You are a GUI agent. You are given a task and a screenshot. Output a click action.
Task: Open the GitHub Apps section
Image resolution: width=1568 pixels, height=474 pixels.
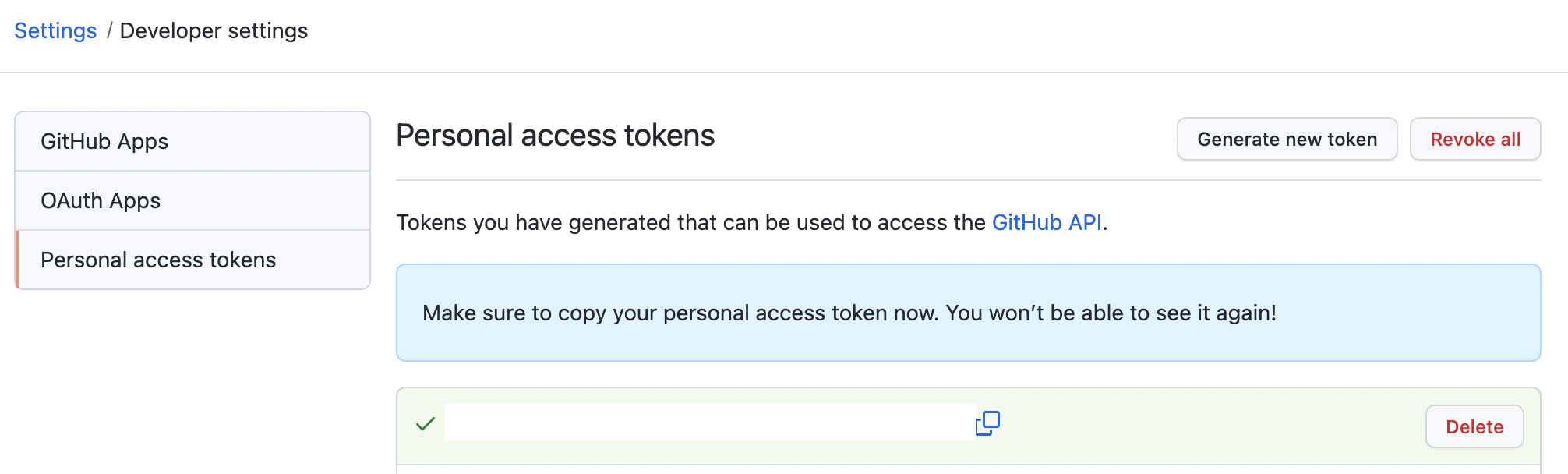(104, 141)
